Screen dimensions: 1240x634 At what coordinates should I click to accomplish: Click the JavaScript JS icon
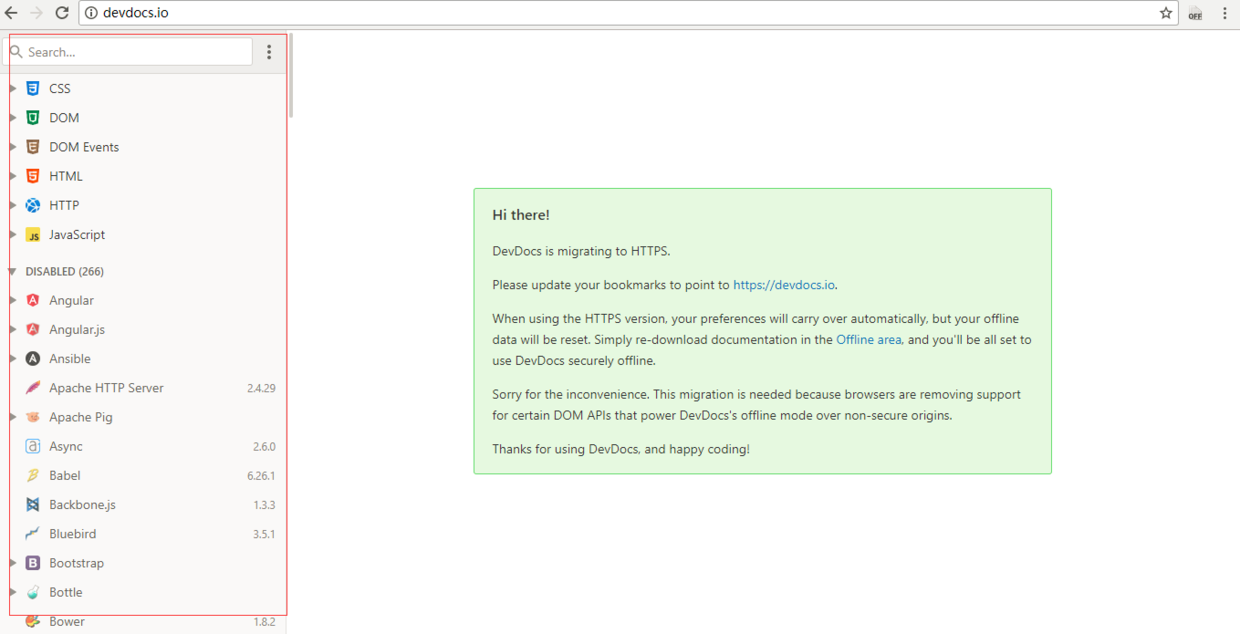click(x=33, y=235)
